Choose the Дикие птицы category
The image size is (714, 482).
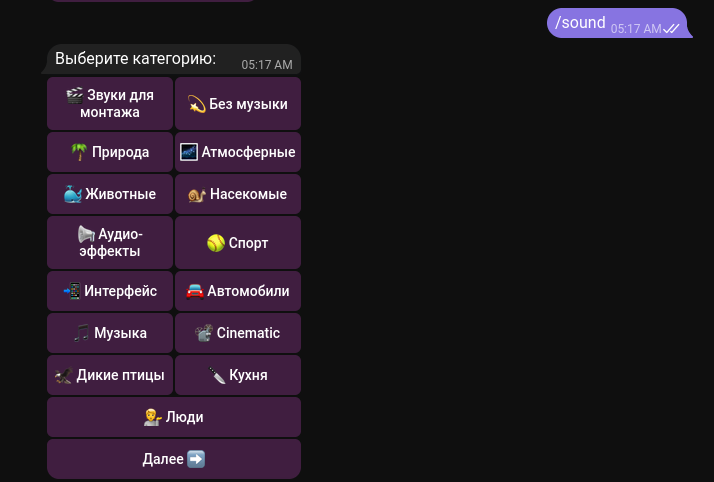110,375
